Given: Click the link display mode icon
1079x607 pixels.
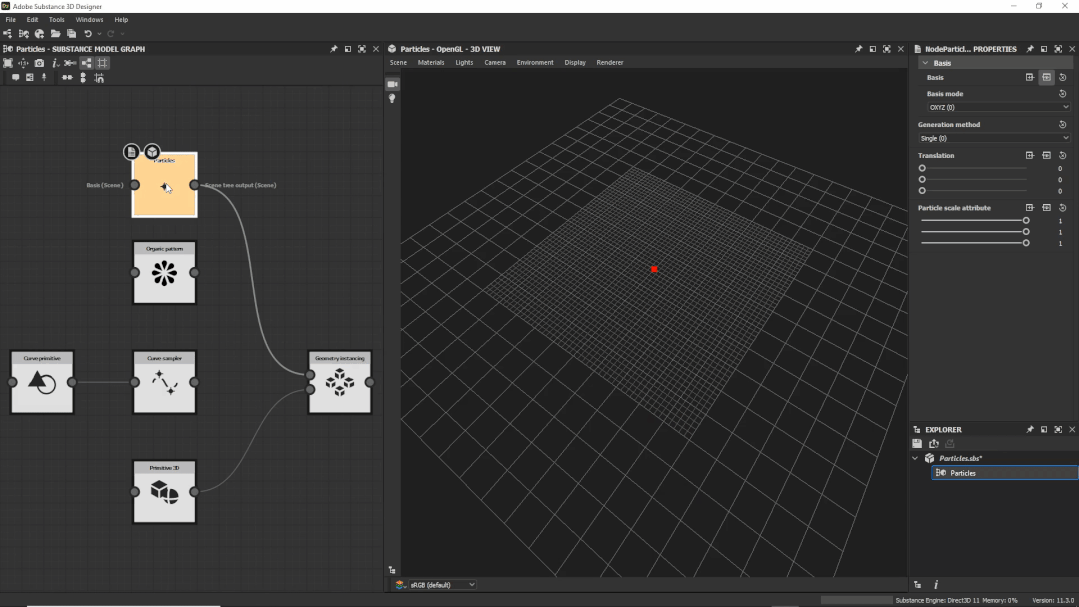Looking at the screenshot, I should [70, 63].
